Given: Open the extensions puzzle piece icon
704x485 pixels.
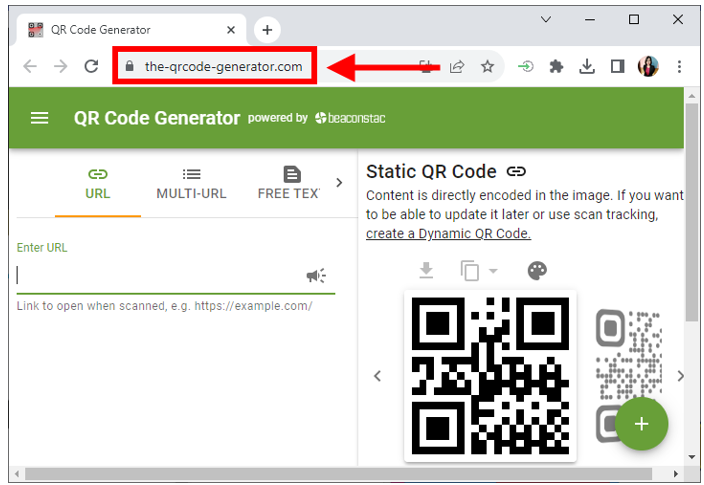Looking at the screenshot, I should 556,67.
